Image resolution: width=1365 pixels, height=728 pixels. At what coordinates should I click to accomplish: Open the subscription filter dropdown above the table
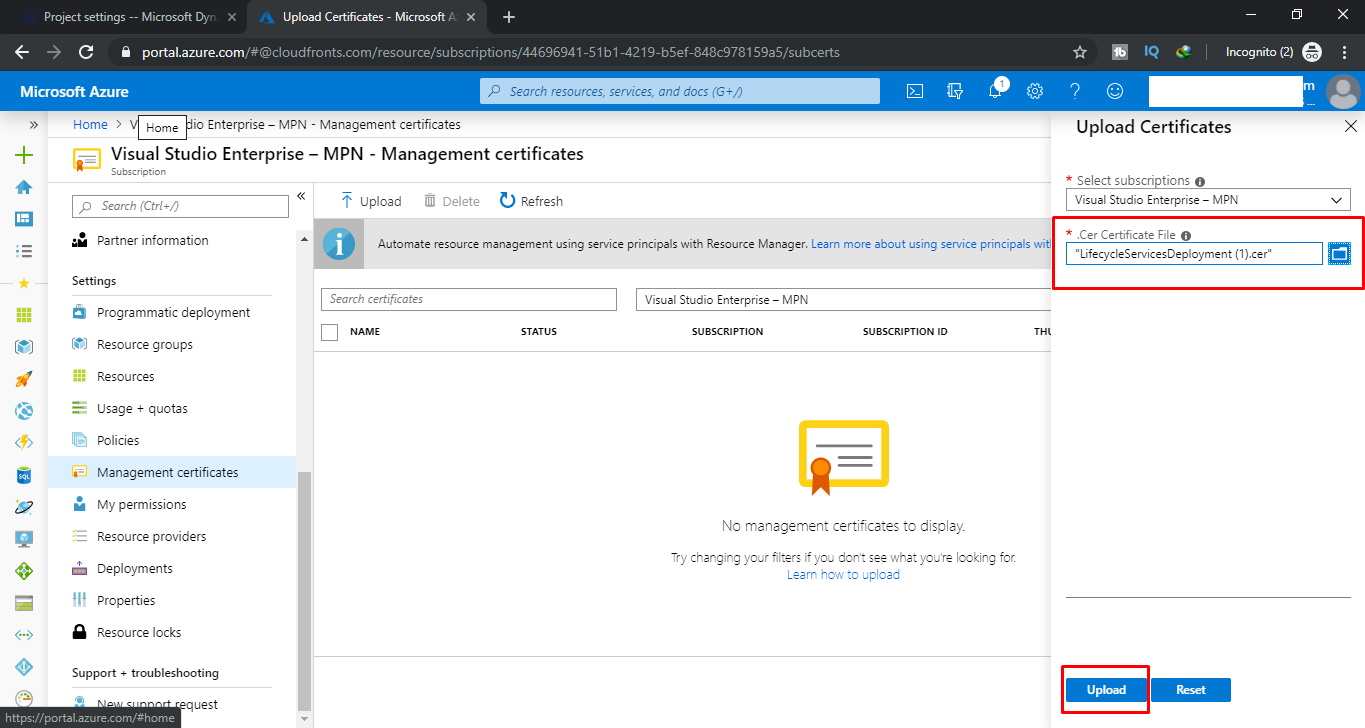click(843, 299)
